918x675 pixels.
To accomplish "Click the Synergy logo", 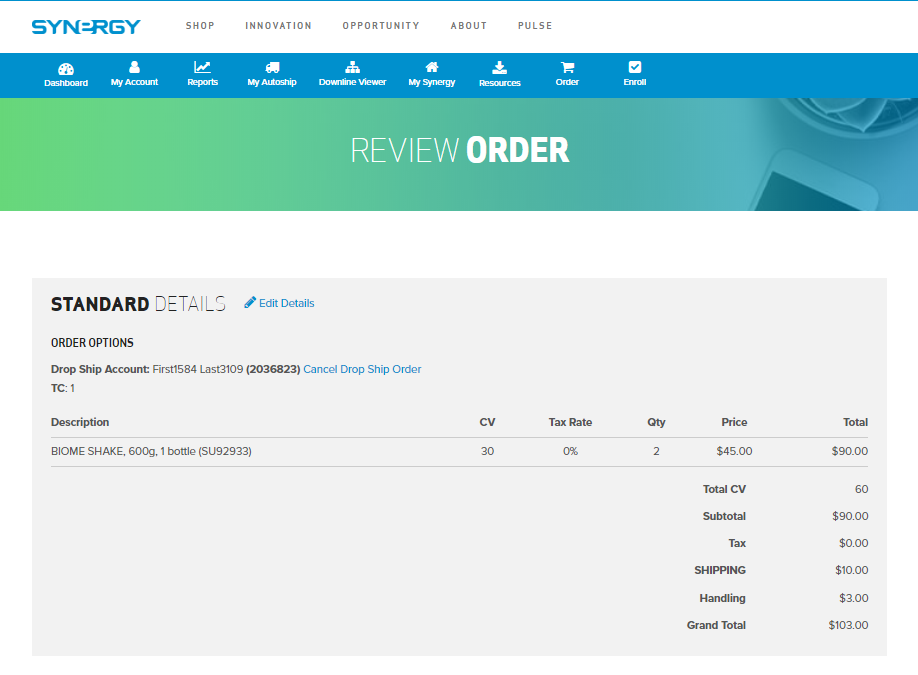I will tap(86, 27).
